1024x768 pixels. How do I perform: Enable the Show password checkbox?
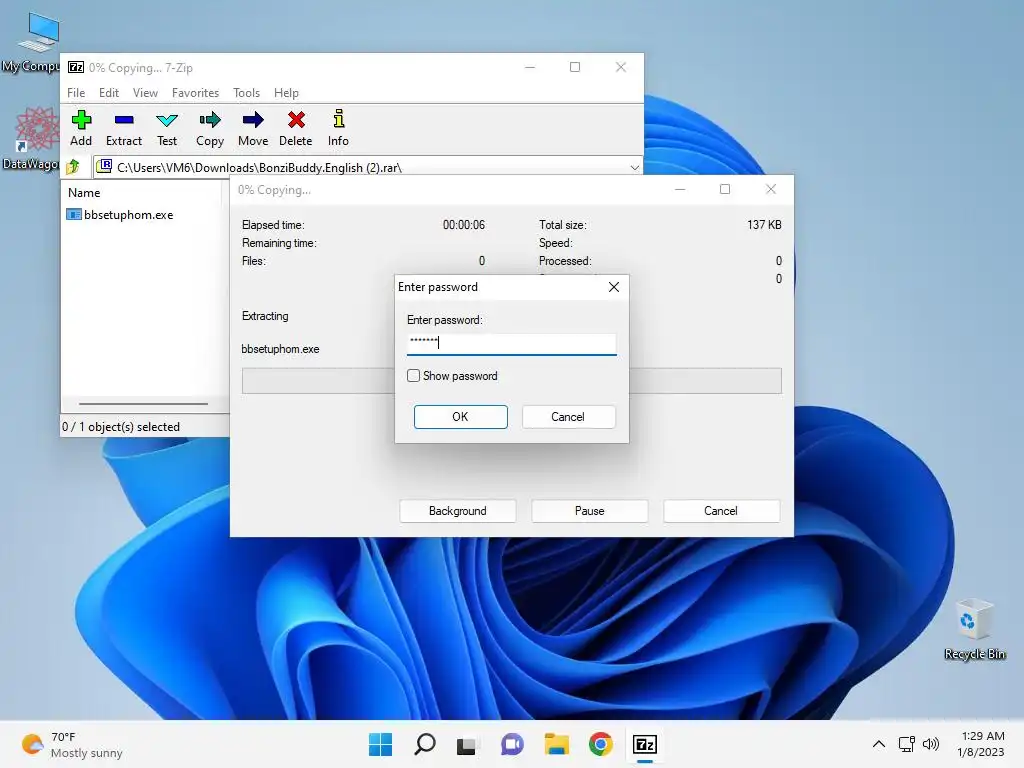point(413,376)
